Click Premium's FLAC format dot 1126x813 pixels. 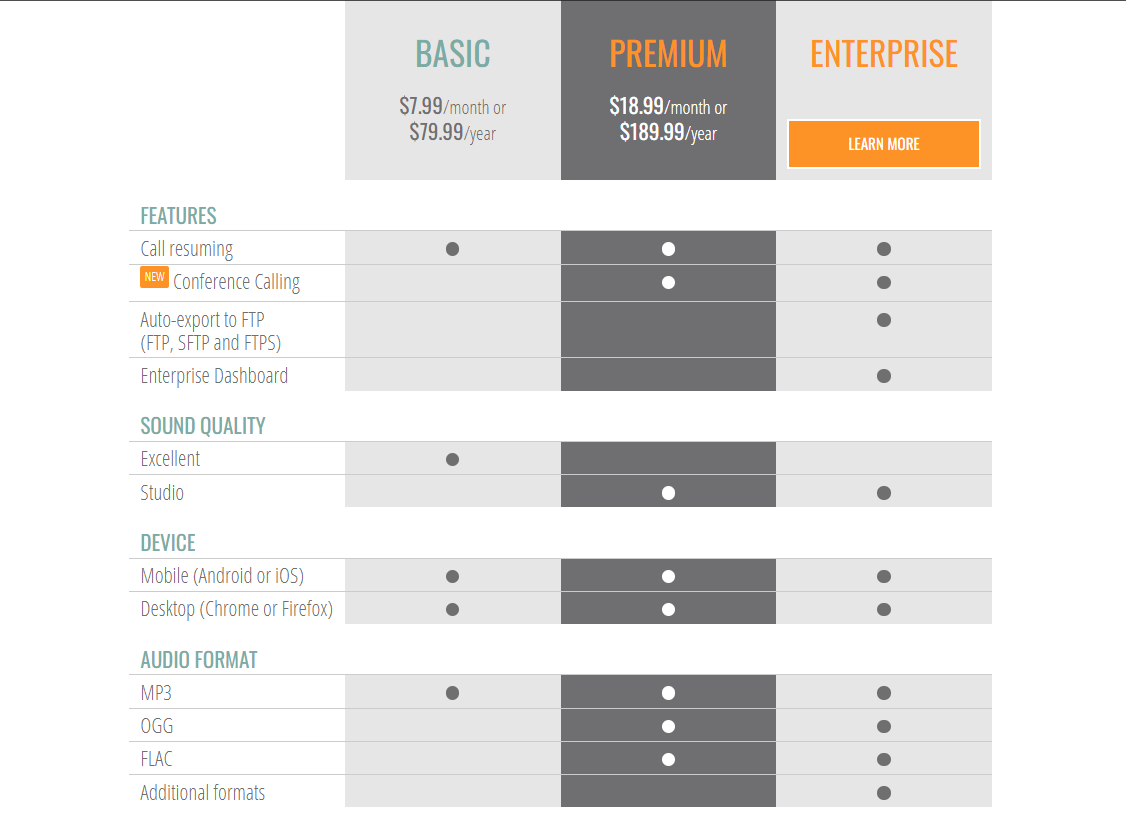click(668, 759)
